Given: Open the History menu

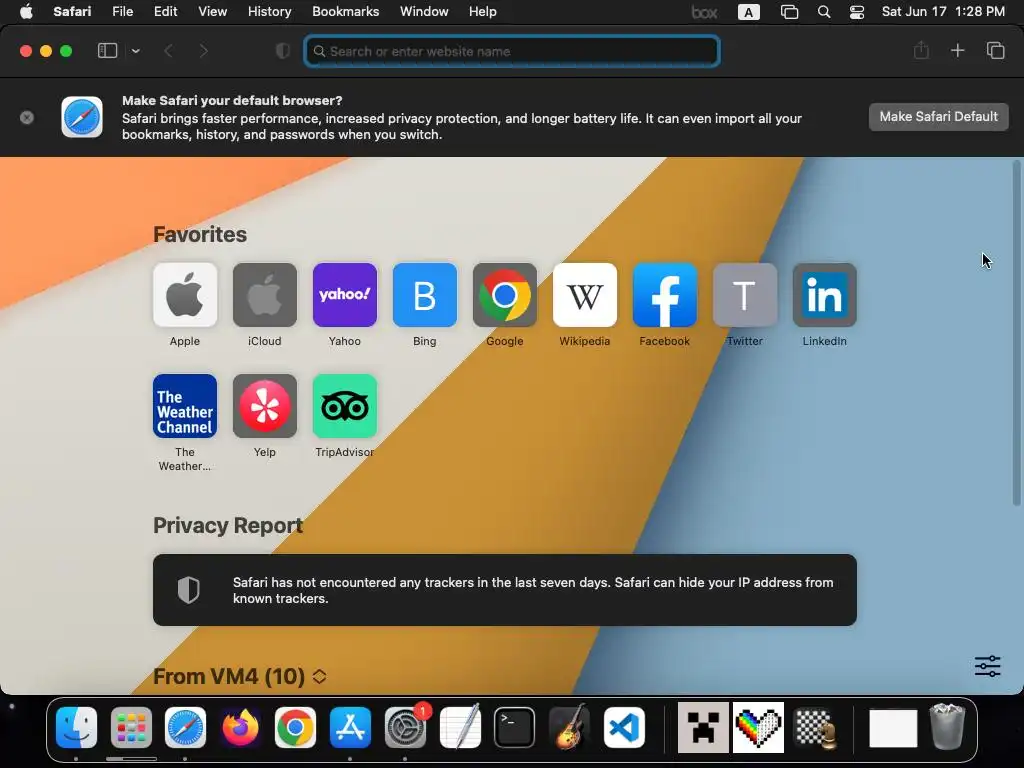Looking at the screenshot, I should (x=269, y=12).
